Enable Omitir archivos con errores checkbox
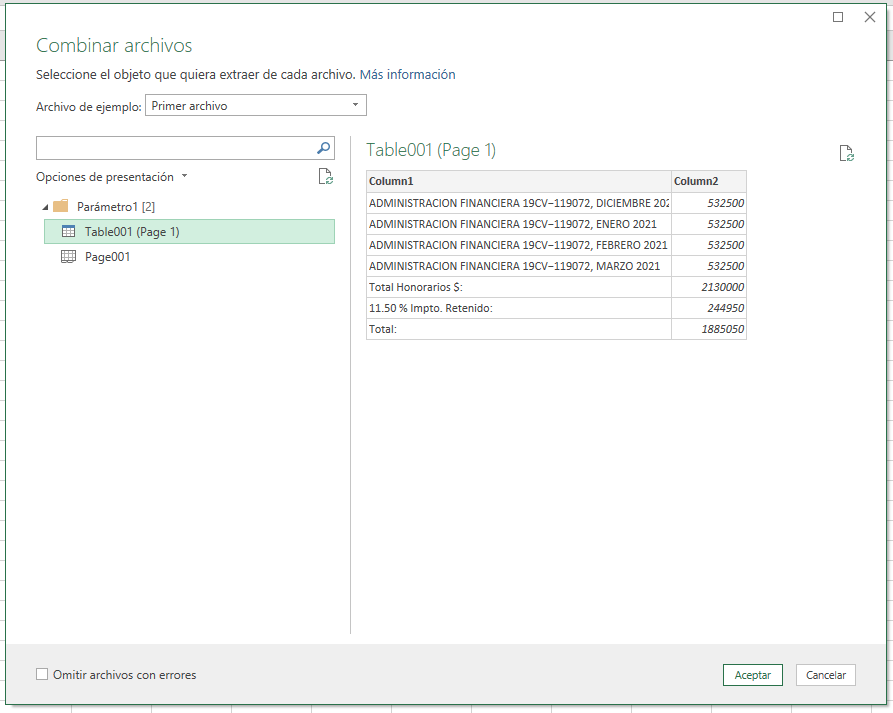This screenshot has width=893, height=713. [42, 675]
